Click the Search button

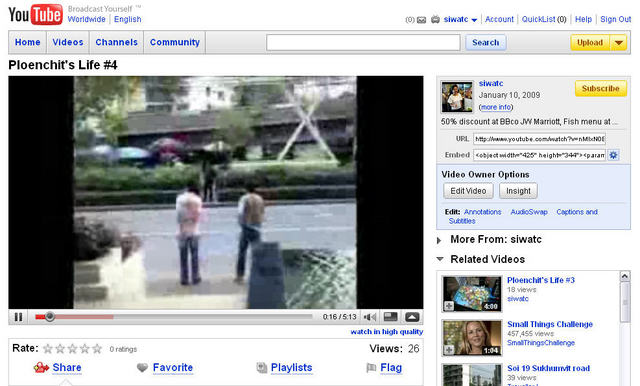pos(486,42)
